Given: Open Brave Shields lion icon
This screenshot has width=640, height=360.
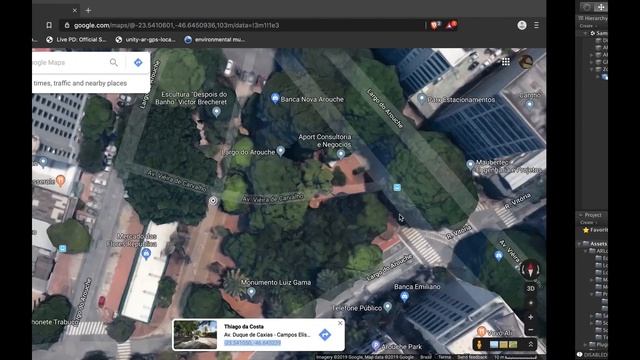Looking at the screenshot, I should 435,25.
